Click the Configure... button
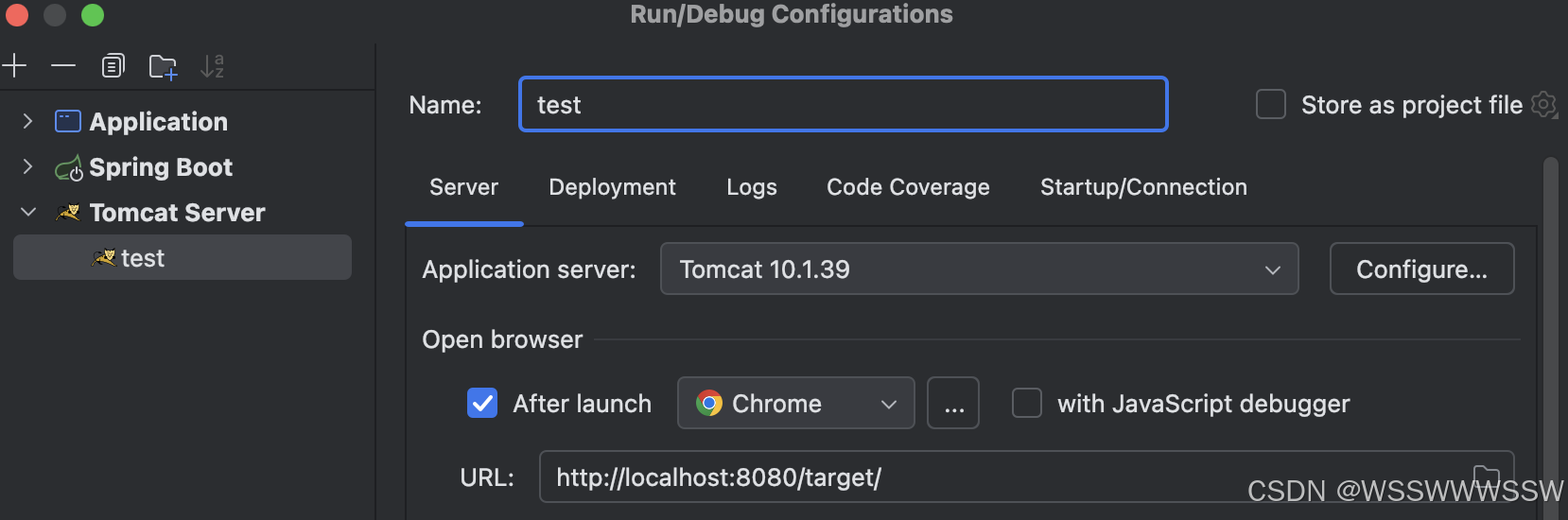Image resolution: width=1568 pixels, height=520 pixels. coord(1421,269)
